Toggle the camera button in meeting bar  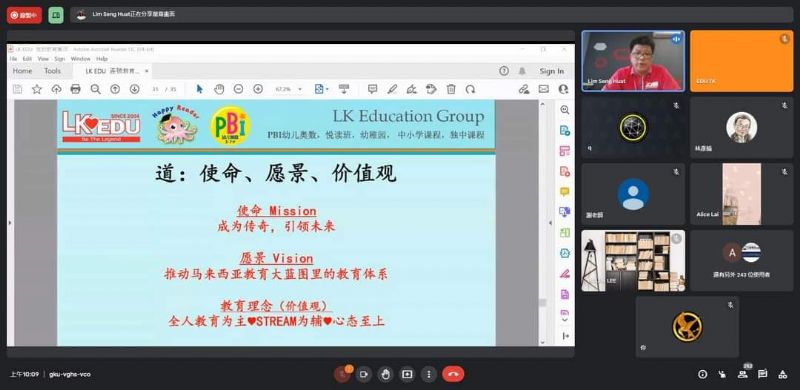click(364, 374)
